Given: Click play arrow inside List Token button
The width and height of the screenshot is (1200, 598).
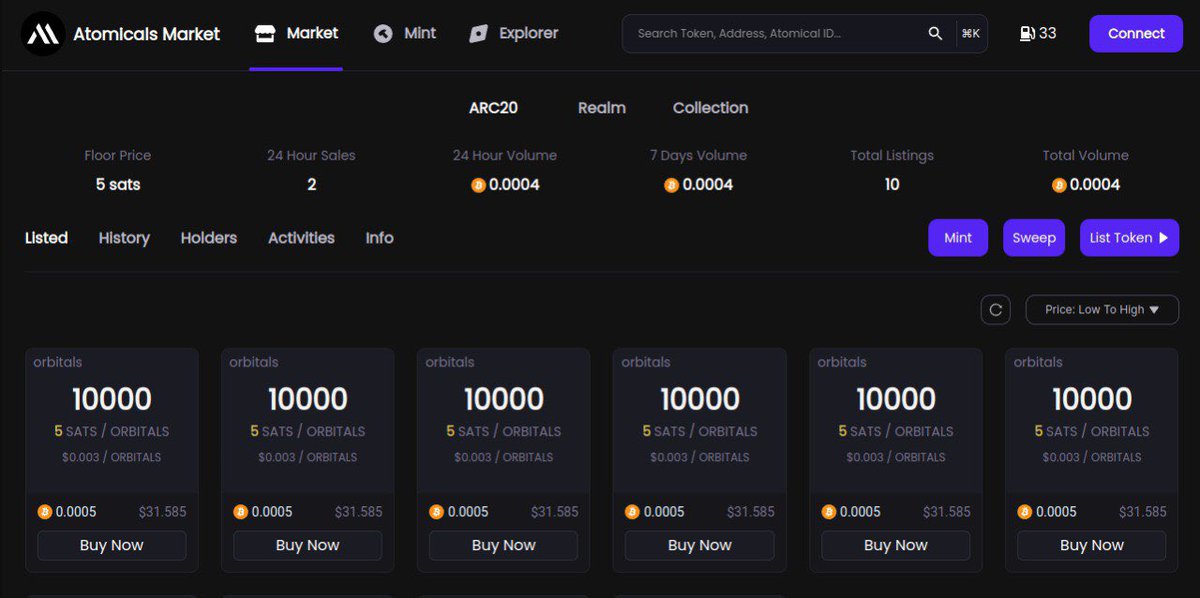Looking at the screenshot, I should 1163,238.
